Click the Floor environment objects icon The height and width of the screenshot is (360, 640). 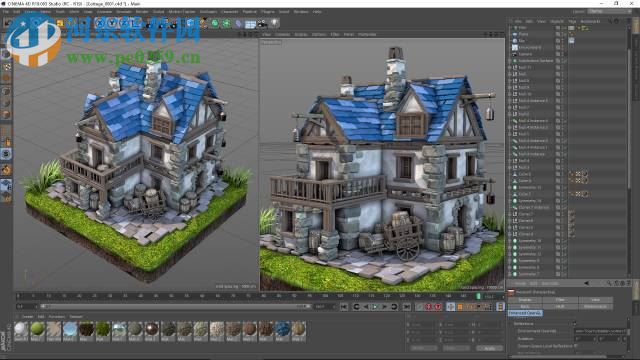[x=250, y=24]
